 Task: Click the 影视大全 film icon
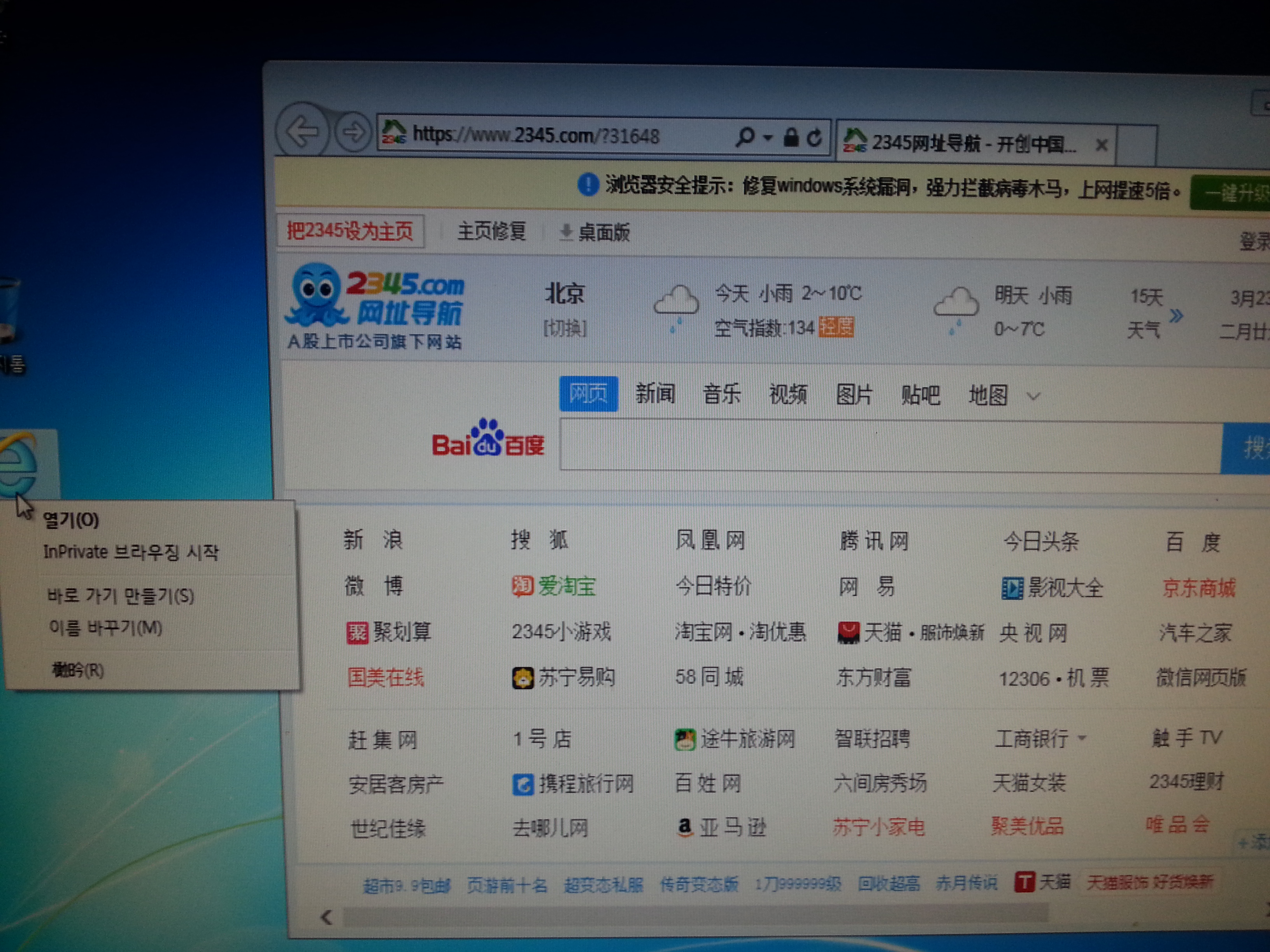coord(1012,589)
